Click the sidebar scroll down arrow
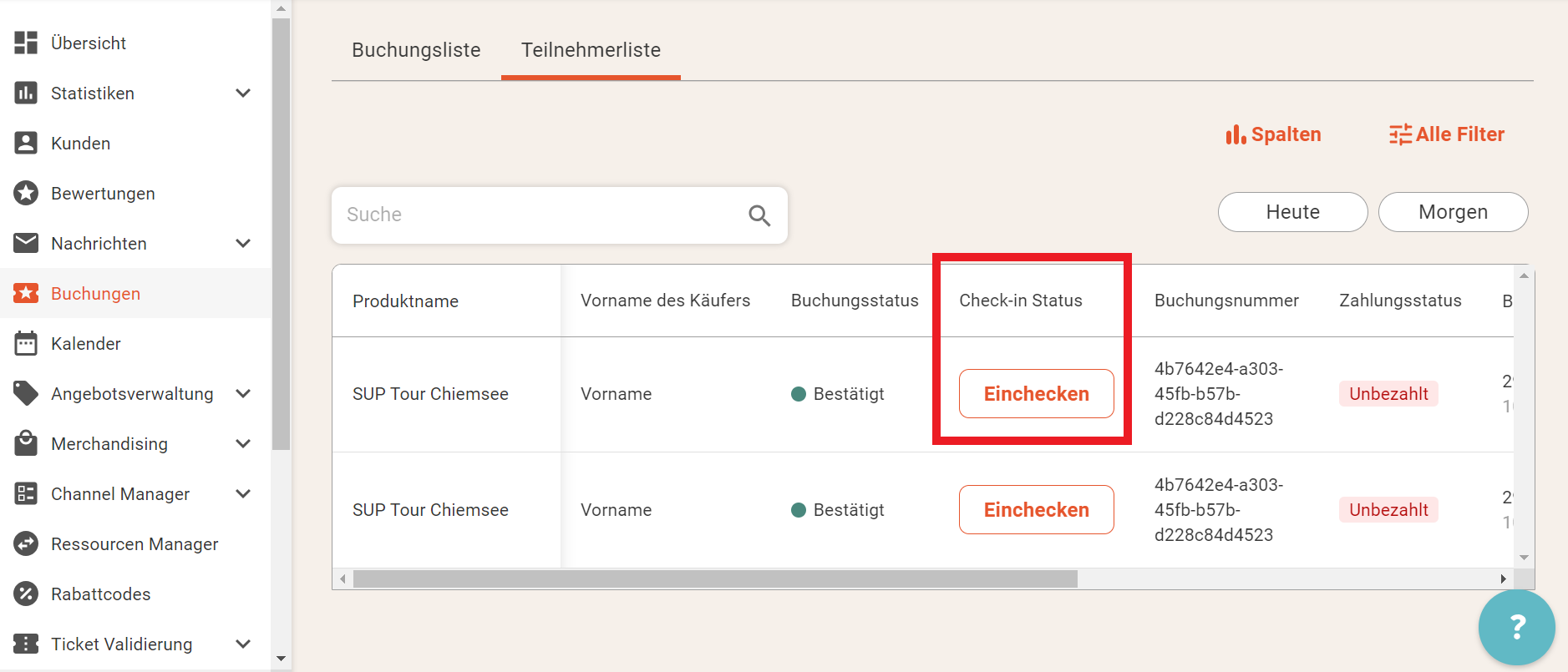1568x672 pixels. click(x=281, y=659)
